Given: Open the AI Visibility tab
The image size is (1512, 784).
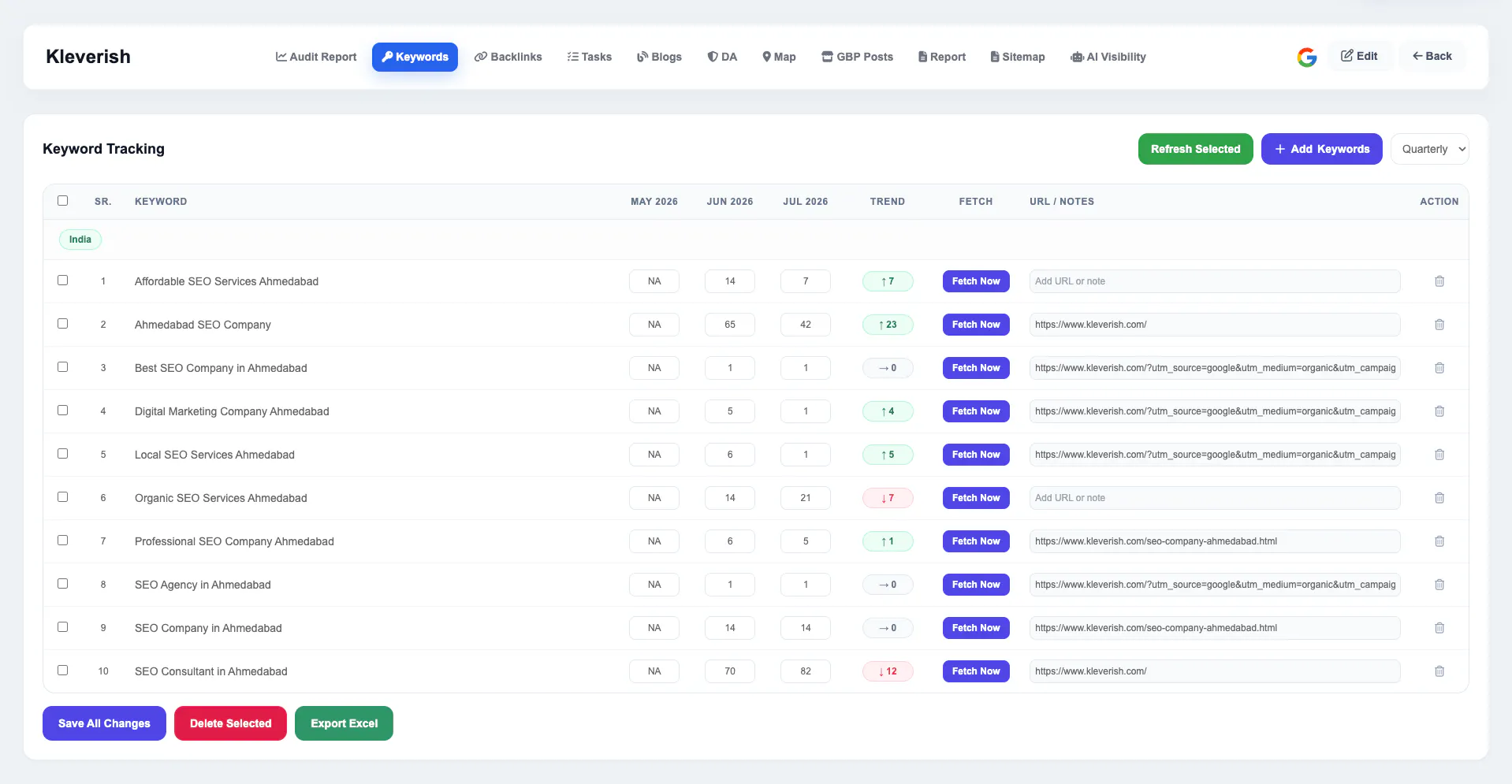Looking at the screenshot, I should [x=1108, y=57].
